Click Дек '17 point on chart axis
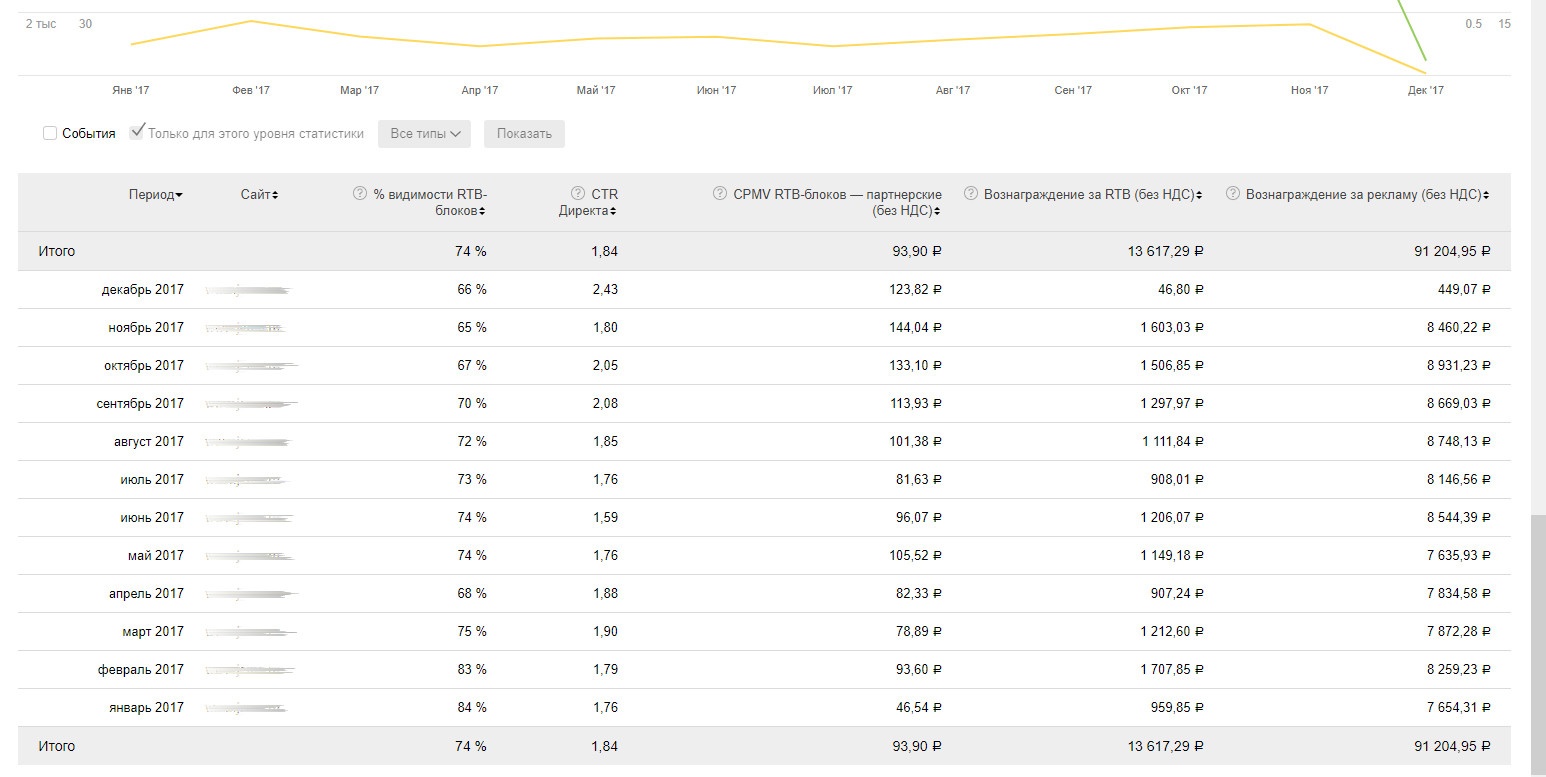The width and height of the screenshot is (1546, 777). 1425,90
